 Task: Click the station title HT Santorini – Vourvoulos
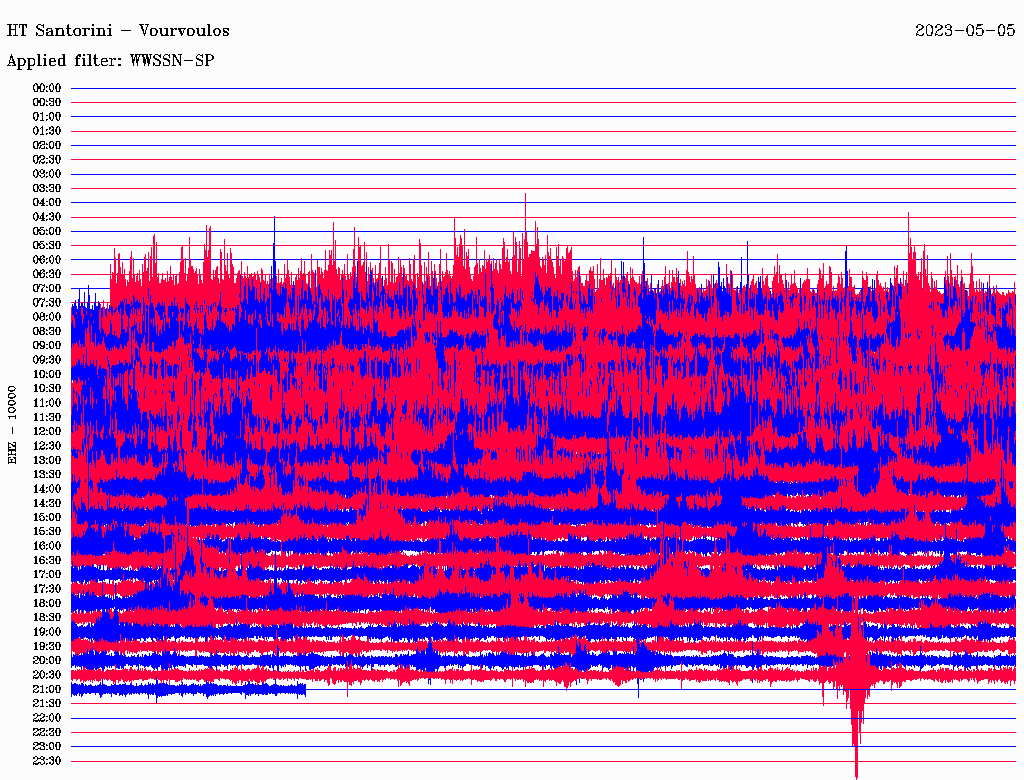(118, 31)
